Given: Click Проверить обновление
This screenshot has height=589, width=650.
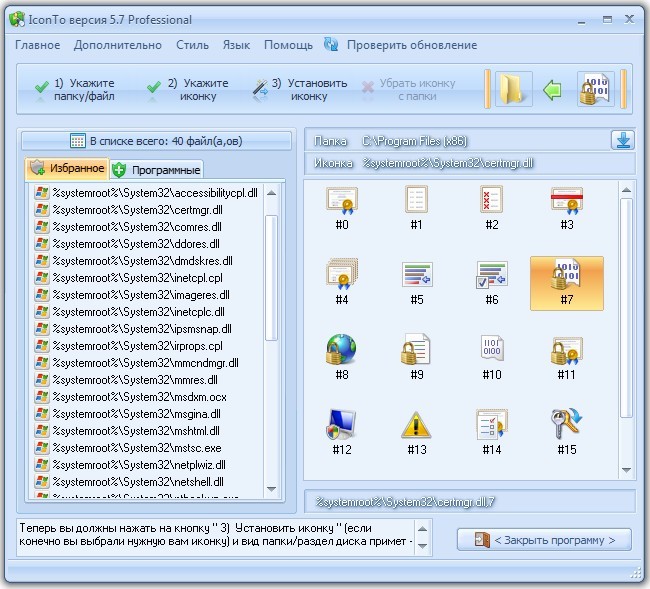Looking at the screenshot, I should [x=412, y=45].
